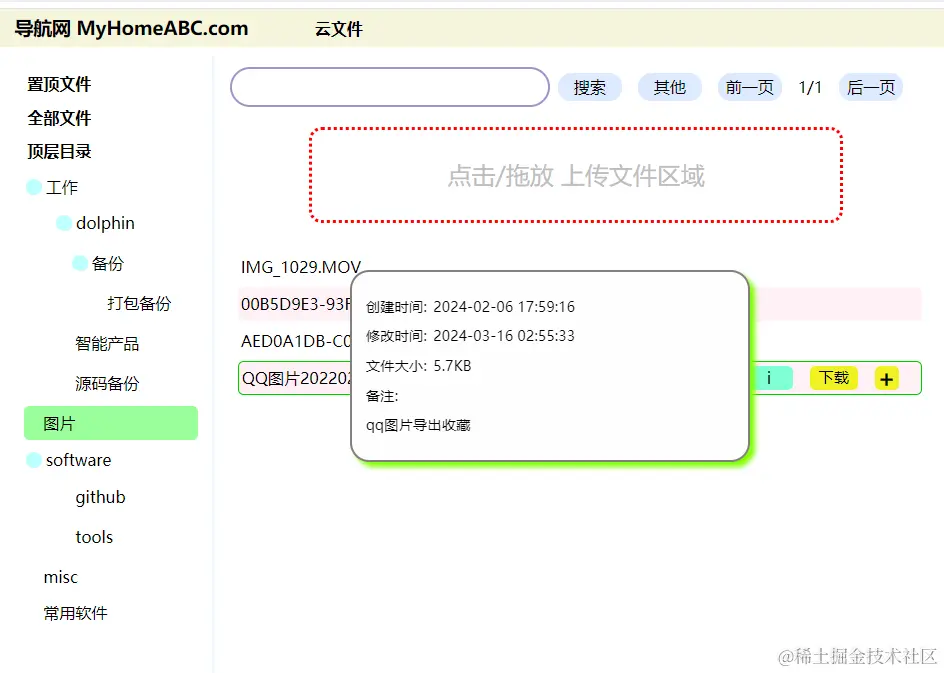Open the misc folder
The height and width of the screenshot is (673, 944).
pyautogui.click(x=60, y=577)
